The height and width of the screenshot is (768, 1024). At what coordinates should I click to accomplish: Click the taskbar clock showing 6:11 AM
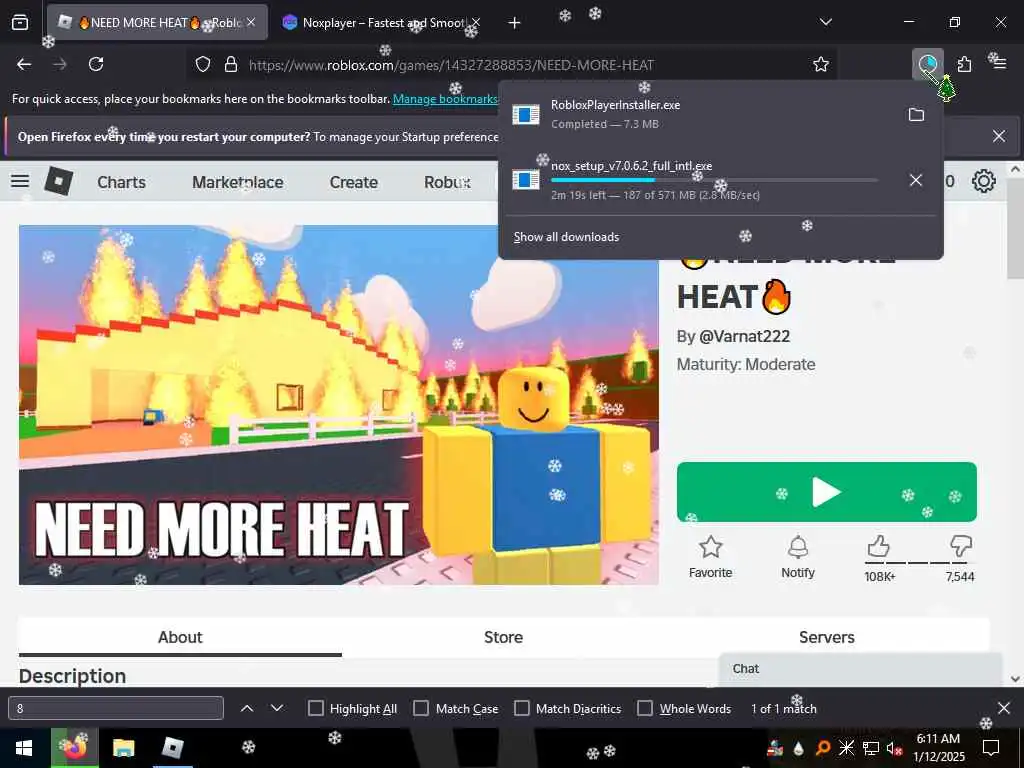click(x=938, y=748)
